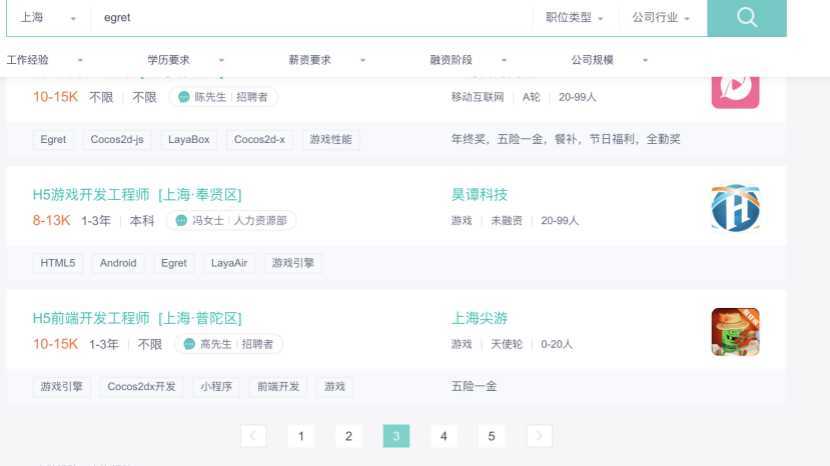The height and width of the screenshot is (466, 830).
Task: Open 昊谭科技 company page
Action: point(479,195)
